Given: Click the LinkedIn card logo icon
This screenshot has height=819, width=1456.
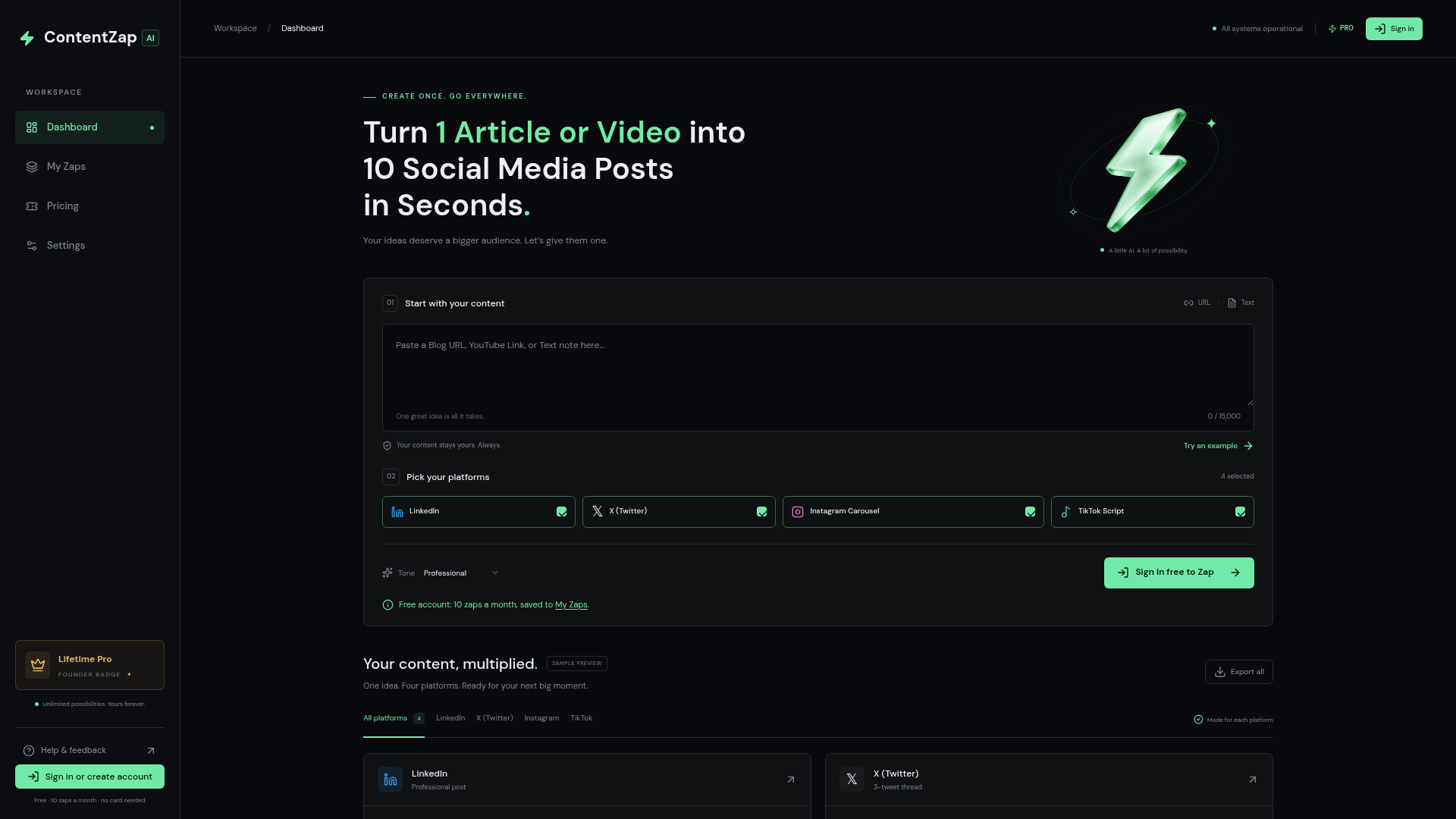Looking at the screenshot, I should click(391, 780).
